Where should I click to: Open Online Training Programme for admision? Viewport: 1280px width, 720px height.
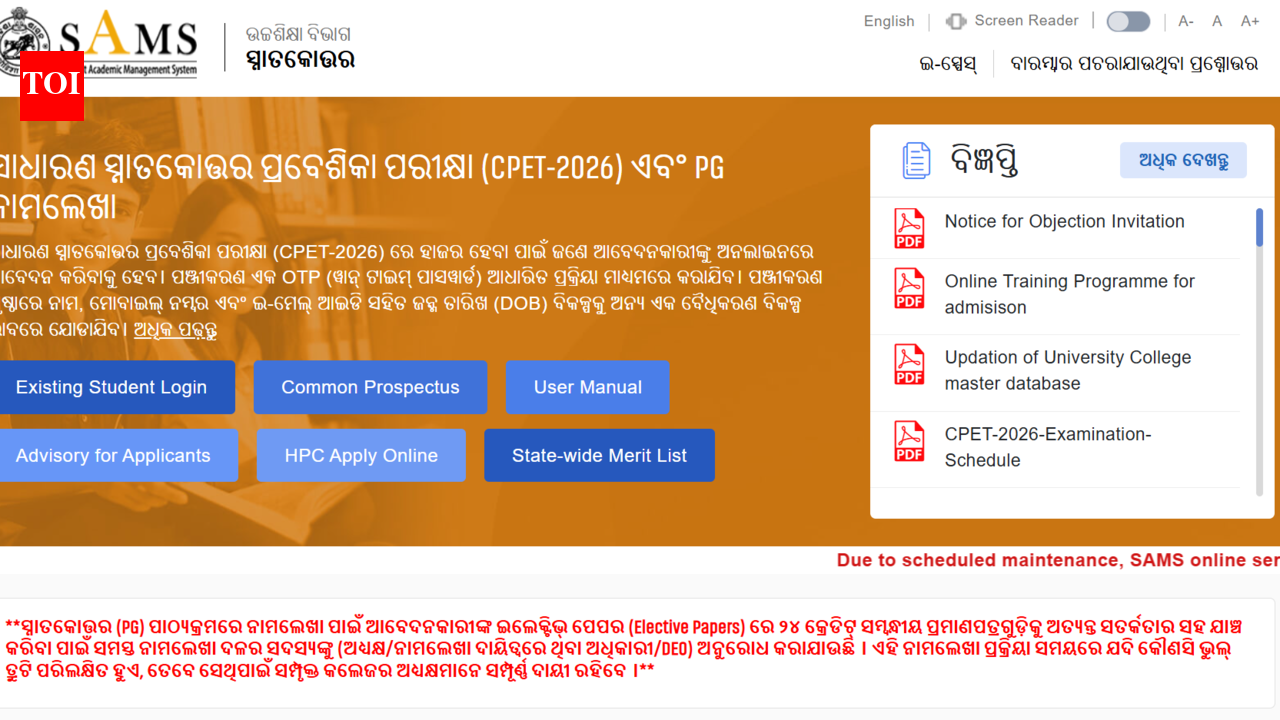(1070, 294)
